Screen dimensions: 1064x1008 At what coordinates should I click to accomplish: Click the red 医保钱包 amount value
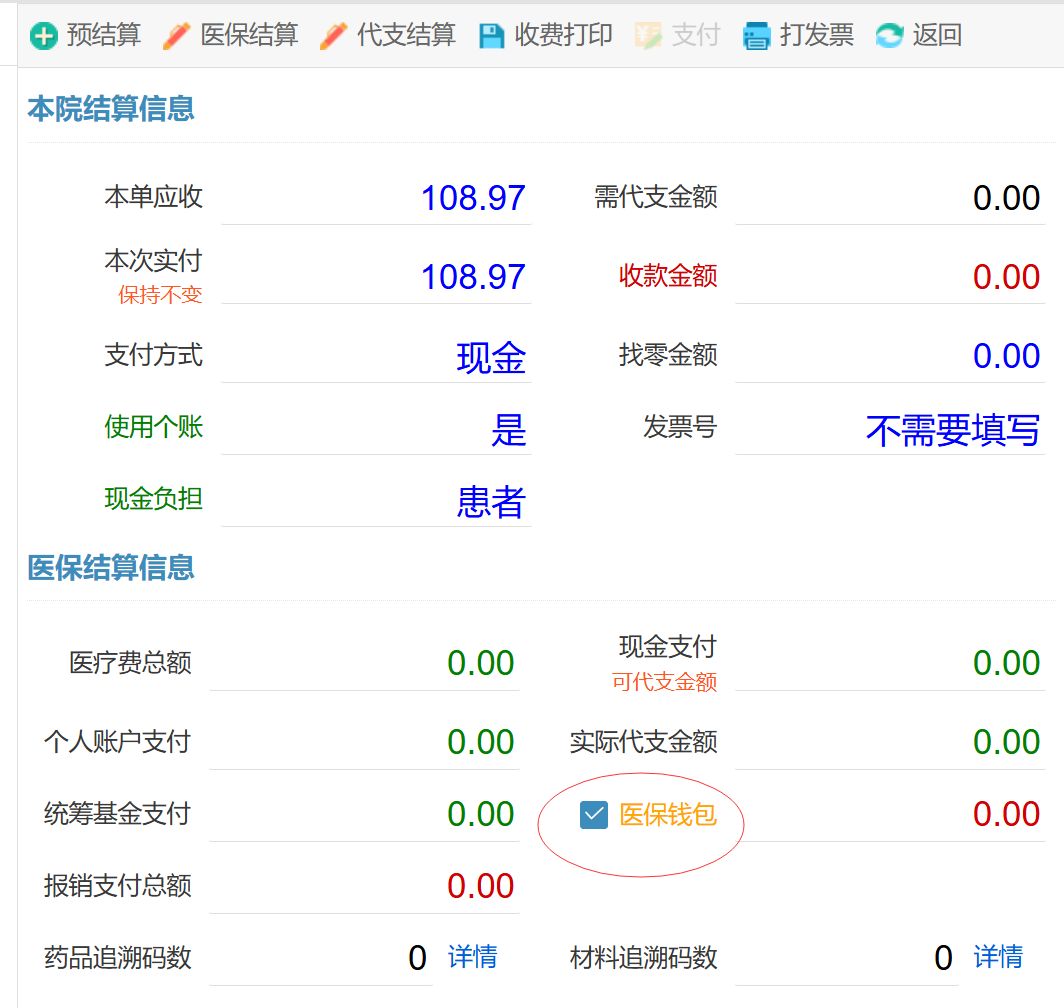point(1006,814)
